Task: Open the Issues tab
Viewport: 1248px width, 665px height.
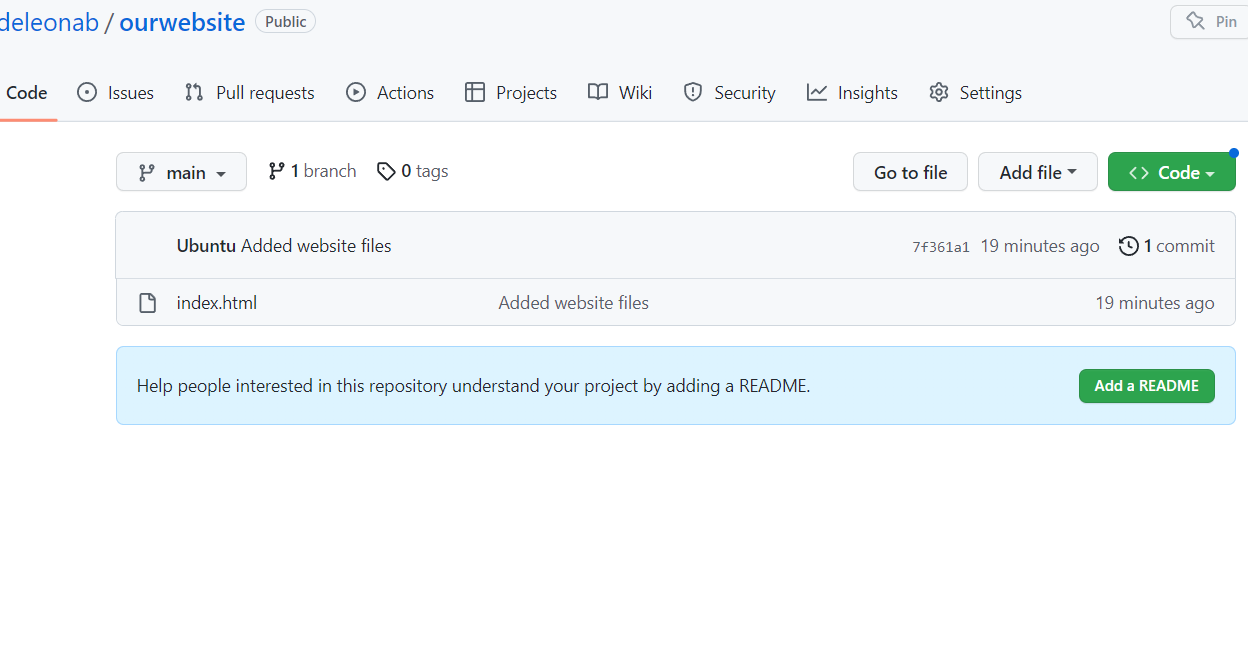Action: [x=116, y=93]
